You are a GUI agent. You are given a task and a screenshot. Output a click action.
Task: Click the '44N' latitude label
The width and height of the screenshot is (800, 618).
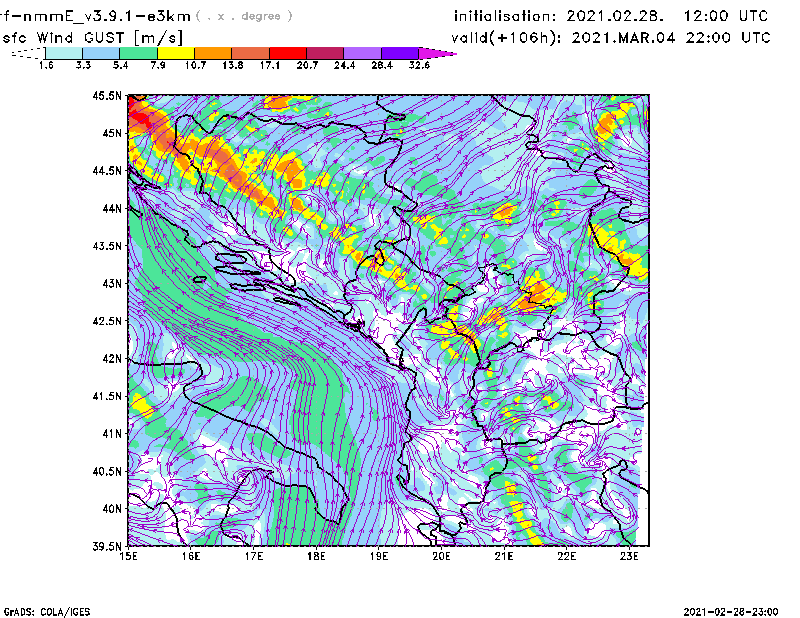point(112,208)
